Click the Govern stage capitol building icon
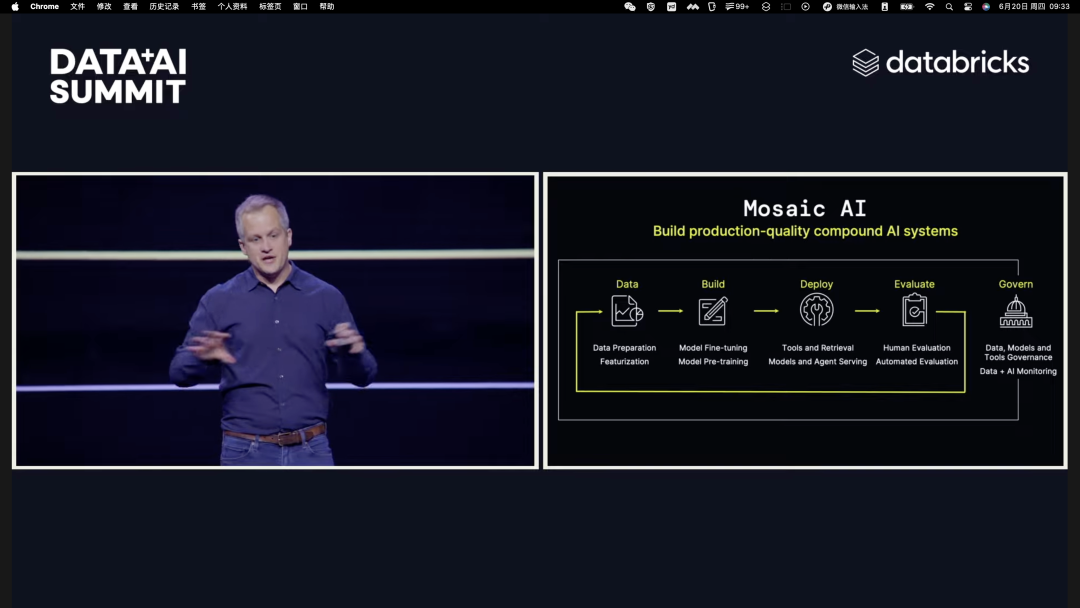The image size is (1080, 608). tap(1016, 311)
